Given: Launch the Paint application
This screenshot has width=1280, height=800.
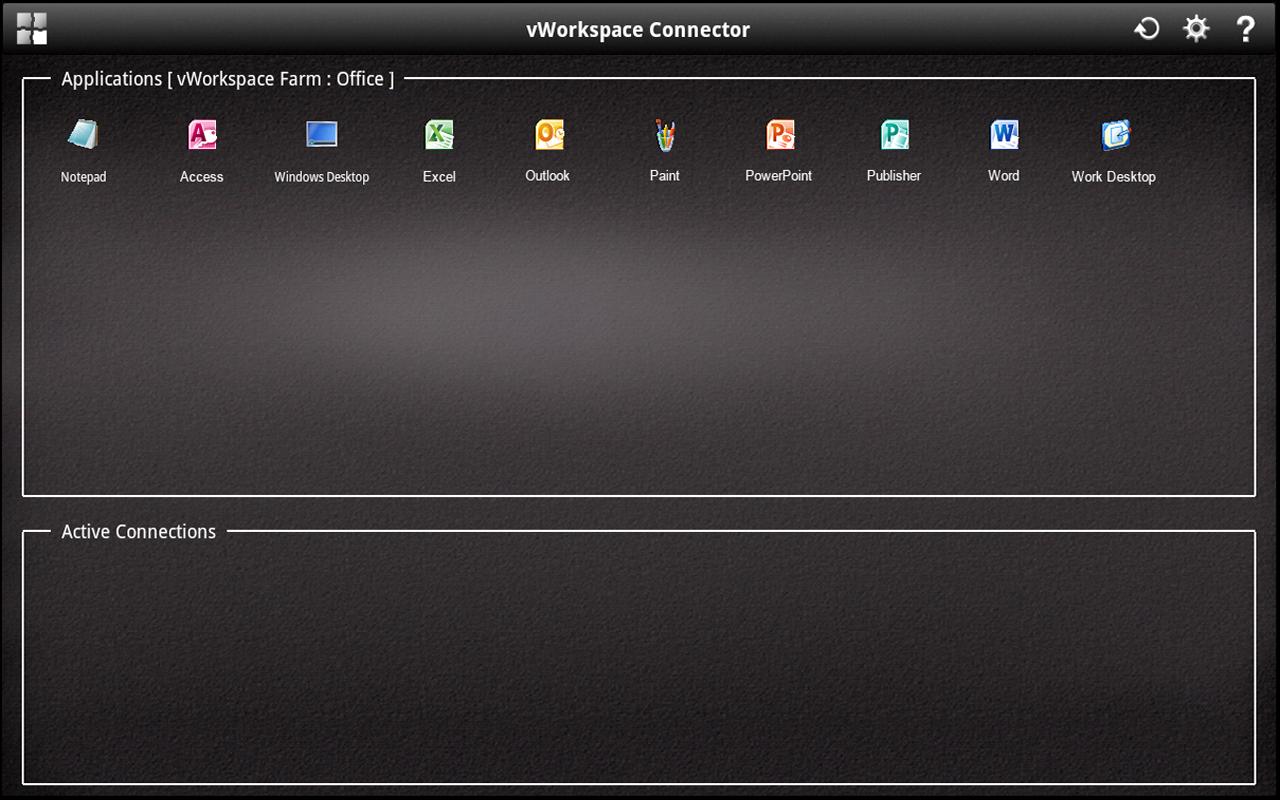Looking at the screenshot, I should click(x=664, y=135).
